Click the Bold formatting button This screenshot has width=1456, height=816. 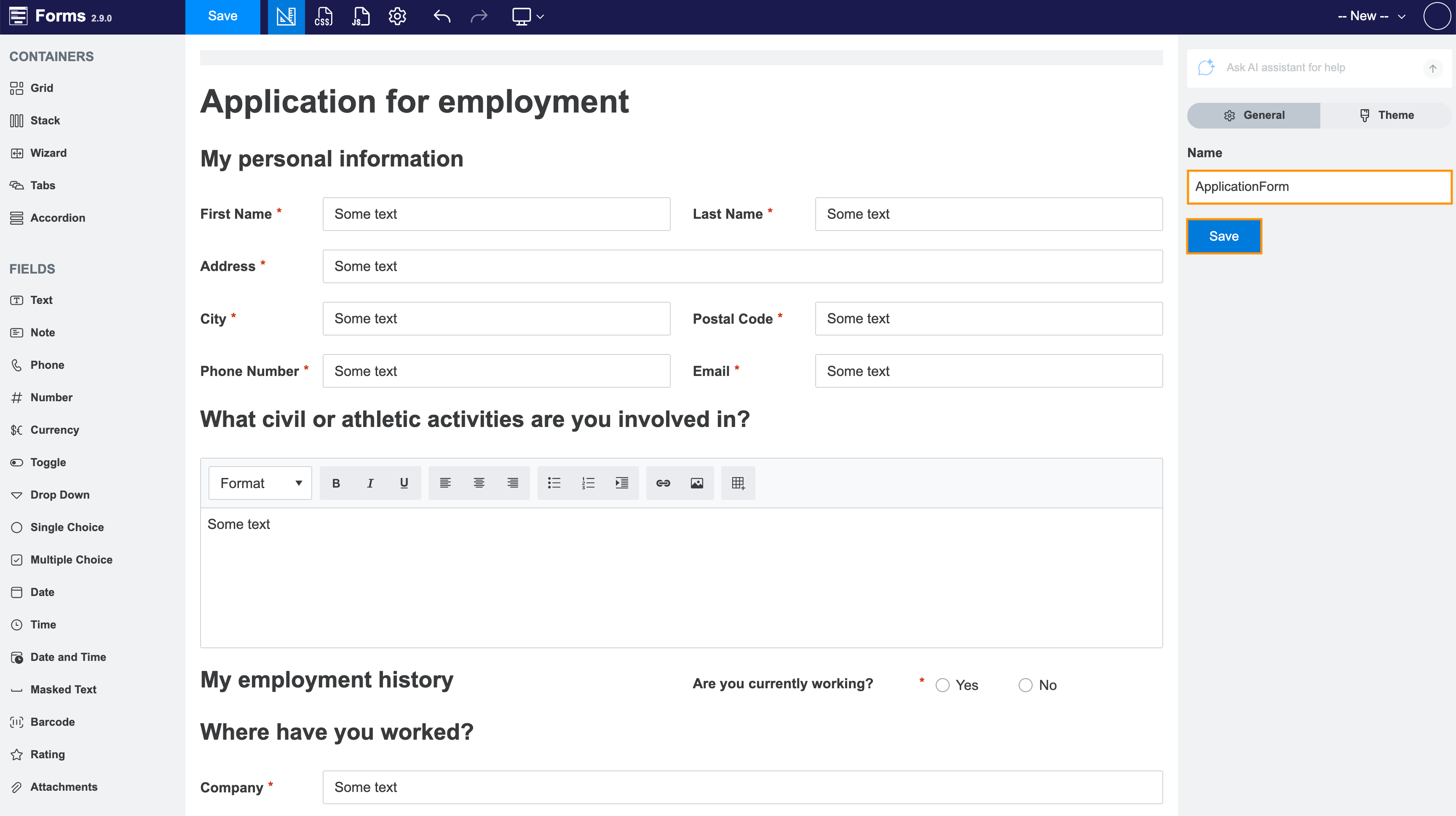click(x=336, y=483)
